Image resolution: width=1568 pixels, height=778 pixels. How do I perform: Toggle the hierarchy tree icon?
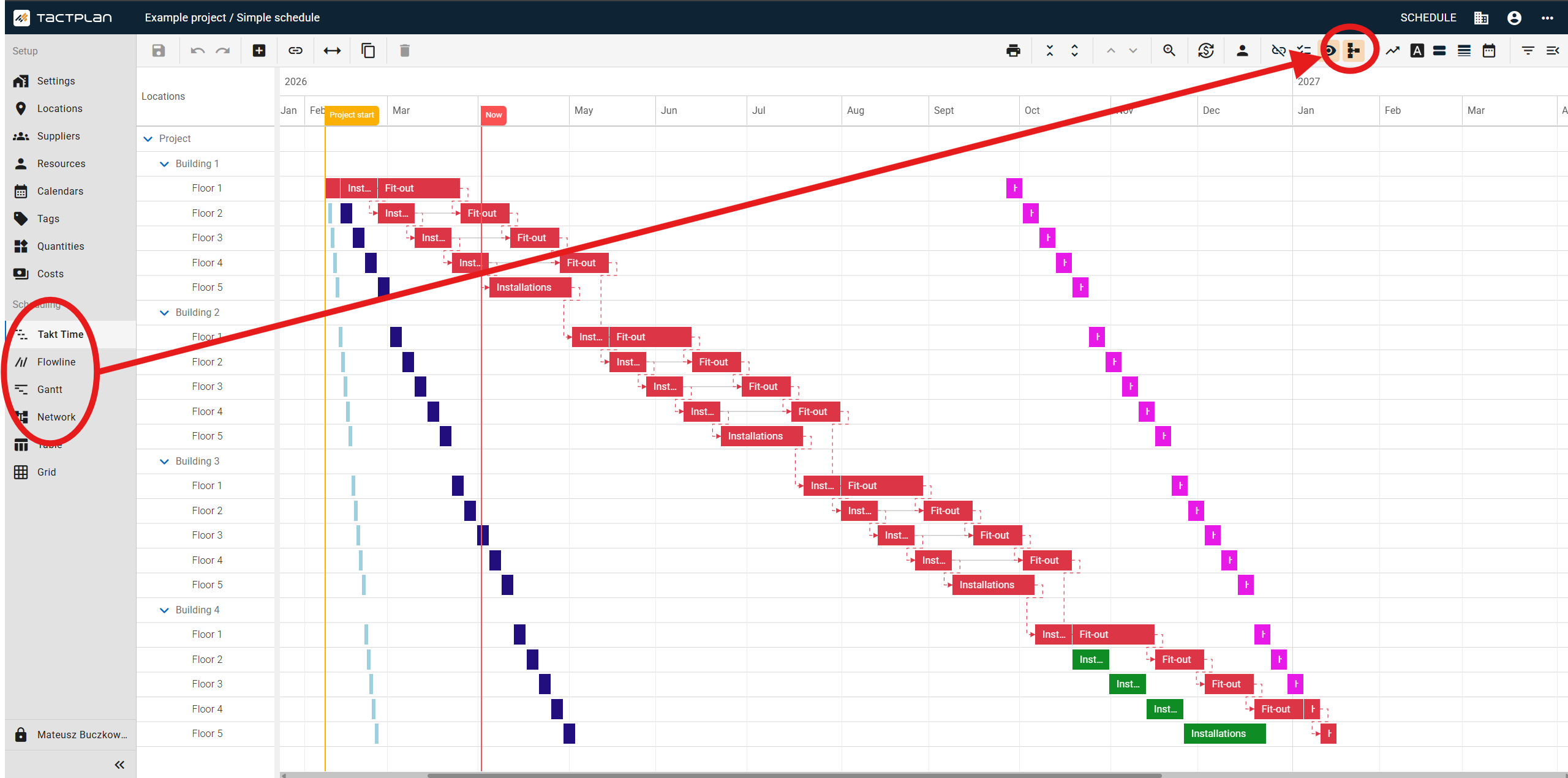point(1354,51)
